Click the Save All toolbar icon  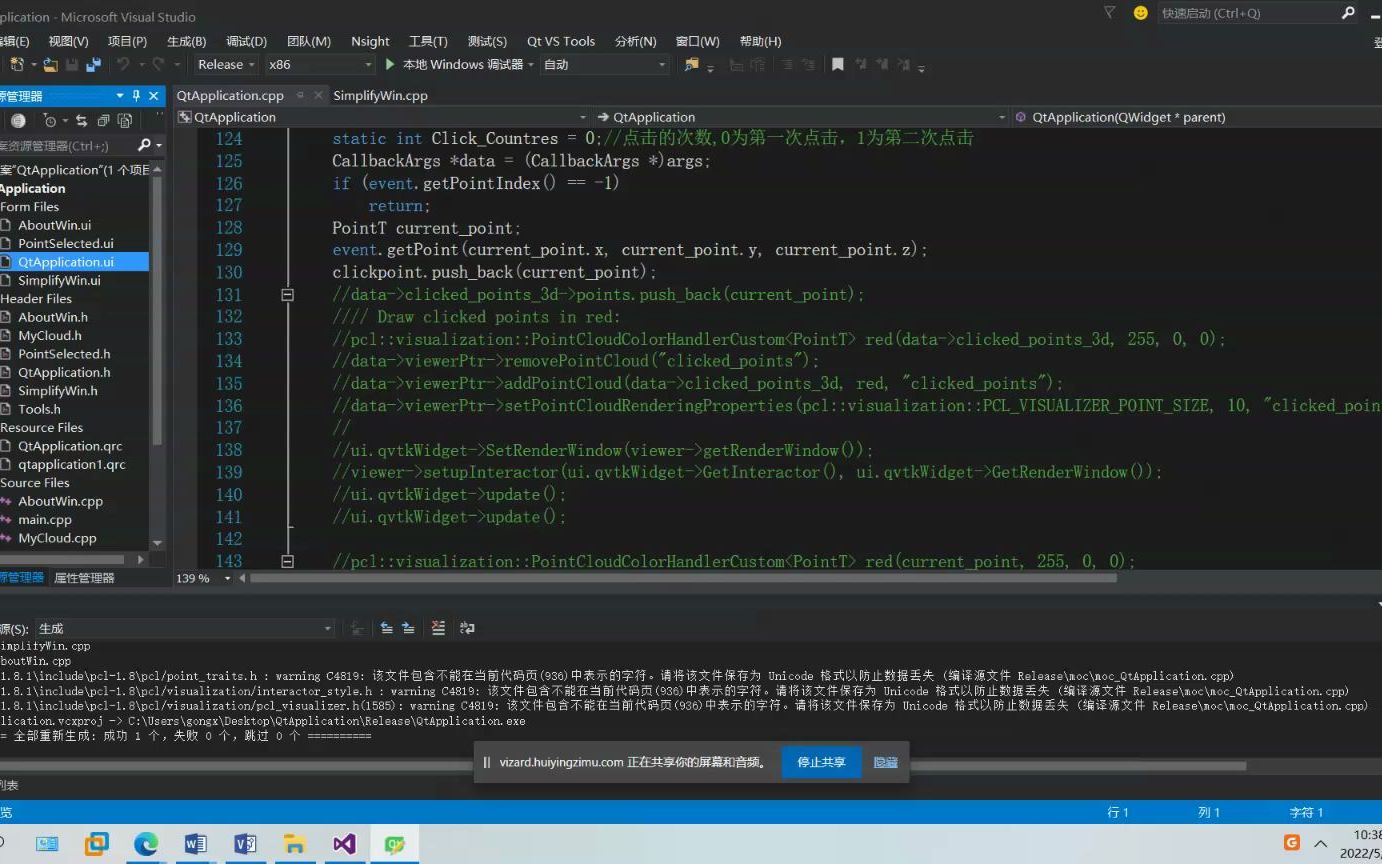click(x=94, y=64)
